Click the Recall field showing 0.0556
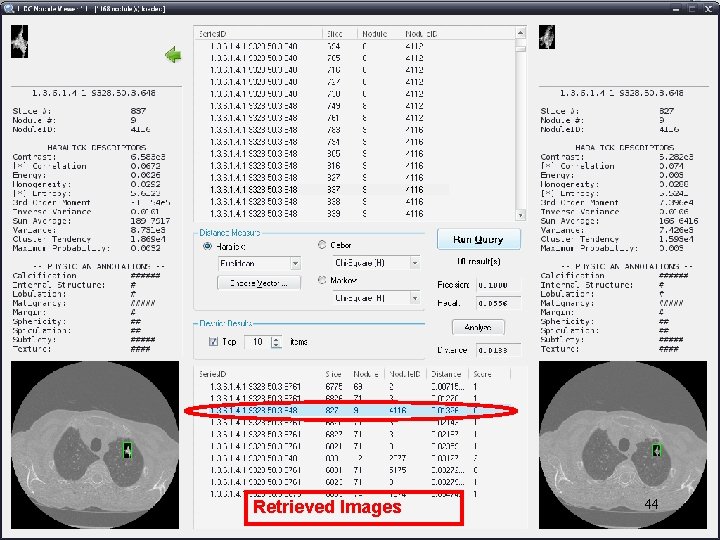 498,304
